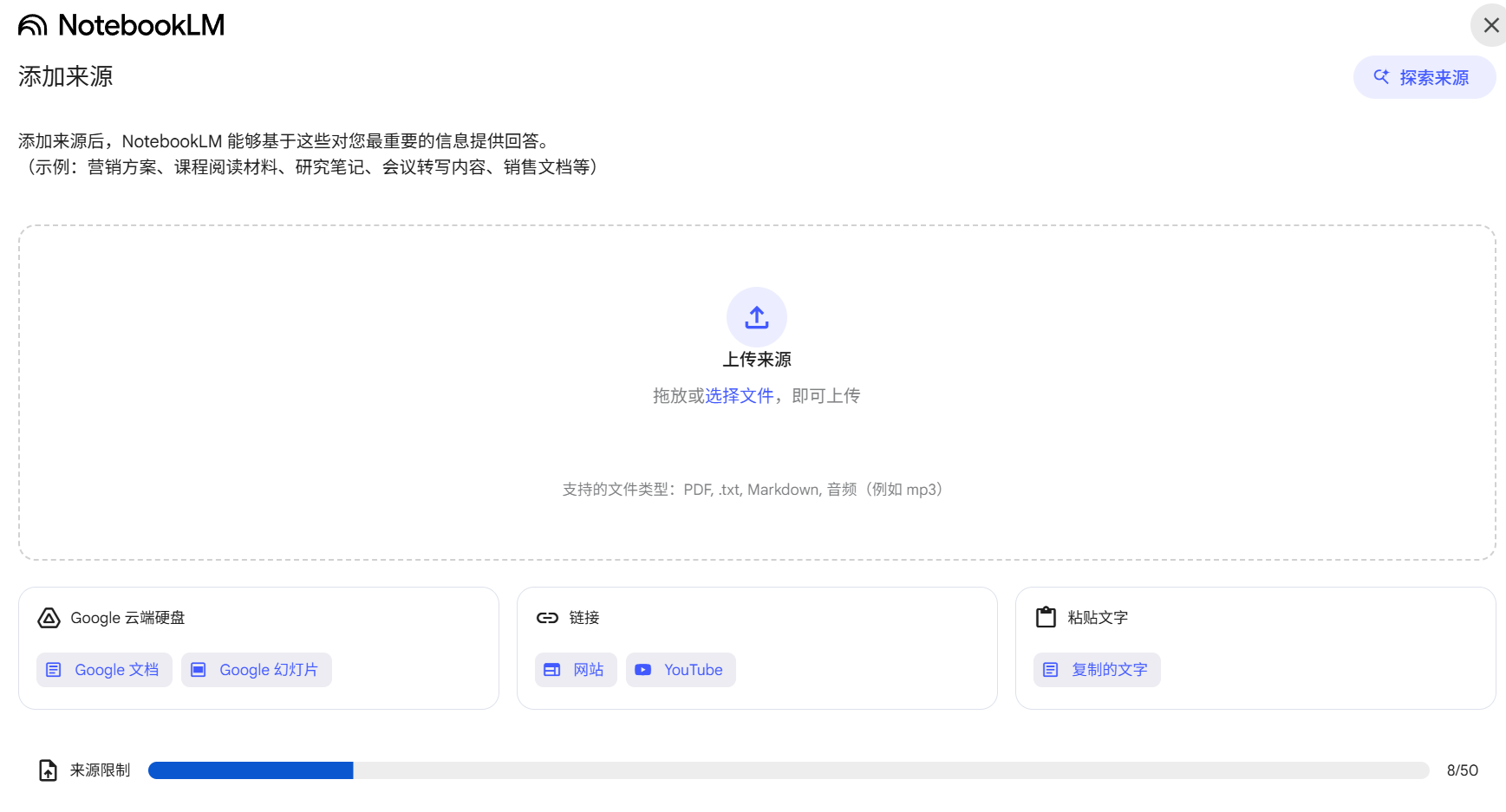This screenshot has width=1506, height=812.
Task: Choose 复制的文字 to paste text
Action: coord(1097,670)
